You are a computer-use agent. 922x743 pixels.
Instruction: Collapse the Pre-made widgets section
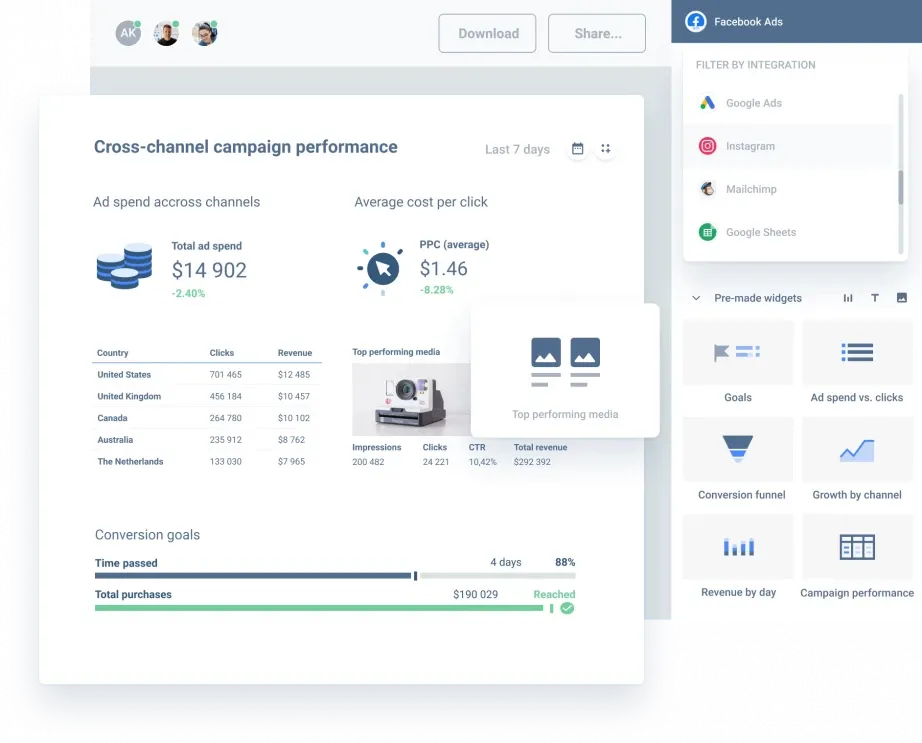tap(695, 298)
